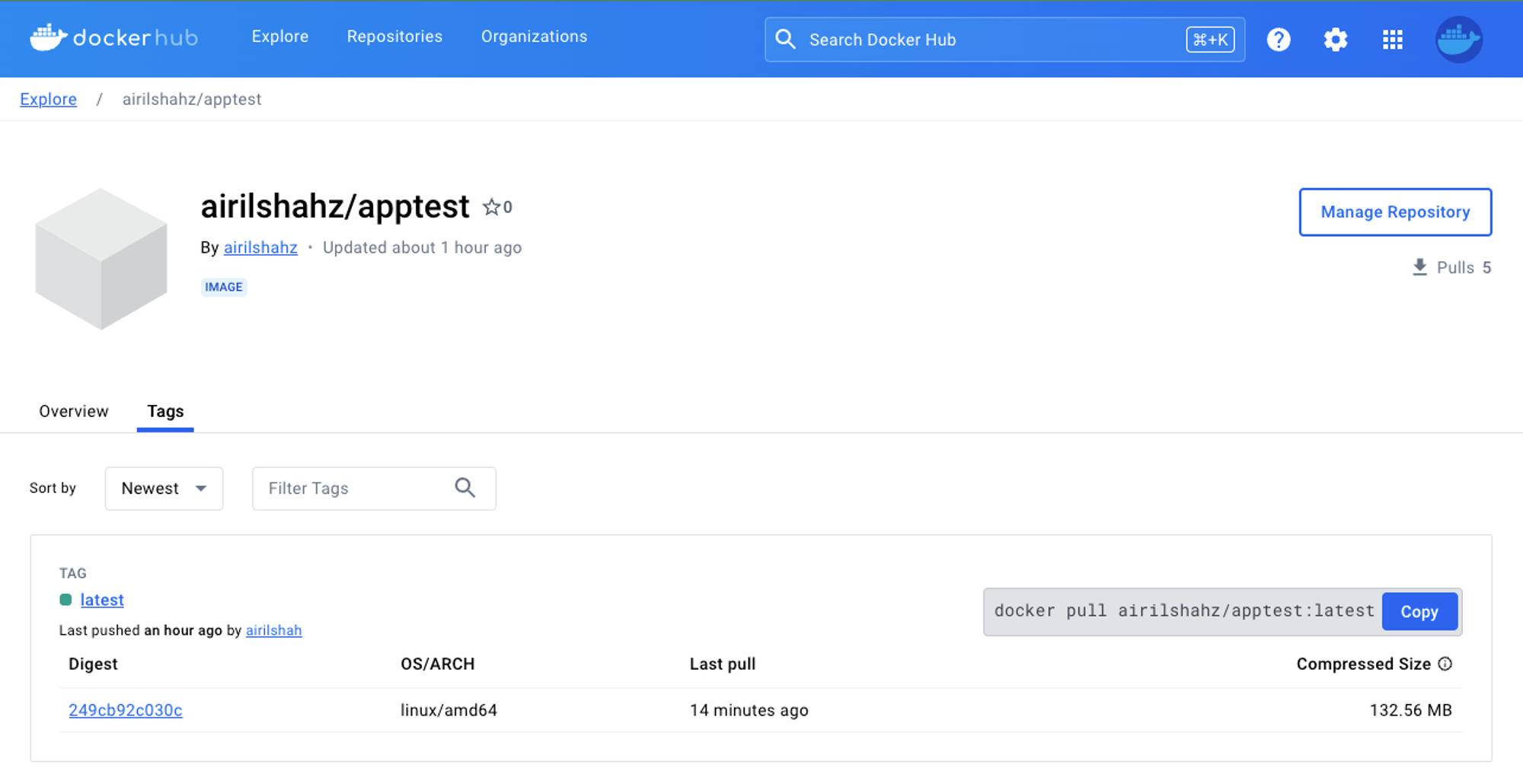Click the IMAGE badge label
This screenshot has width=1523, height=784.
tap(224, 287)
